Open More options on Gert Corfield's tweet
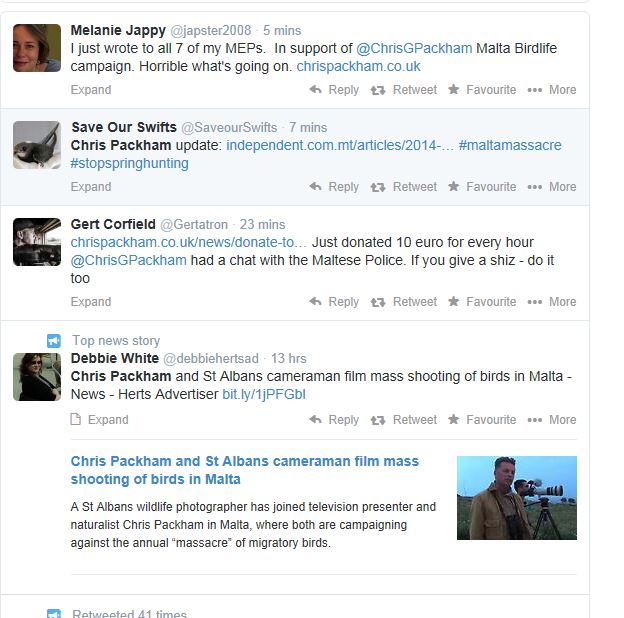Screen dimensions: 624x618 coord(552,302)
